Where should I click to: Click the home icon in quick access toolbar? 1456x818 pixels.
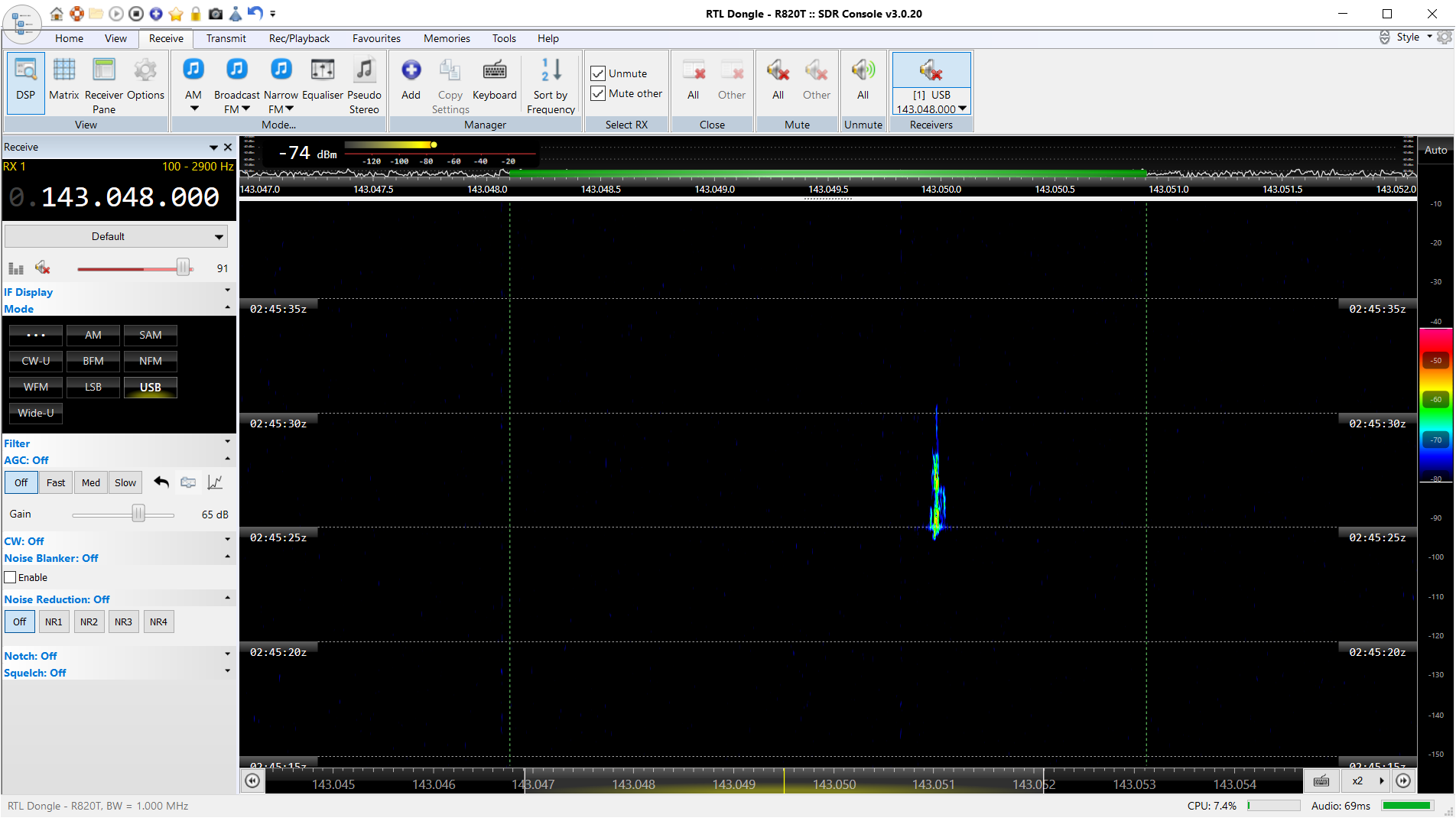tap(57, 14)
